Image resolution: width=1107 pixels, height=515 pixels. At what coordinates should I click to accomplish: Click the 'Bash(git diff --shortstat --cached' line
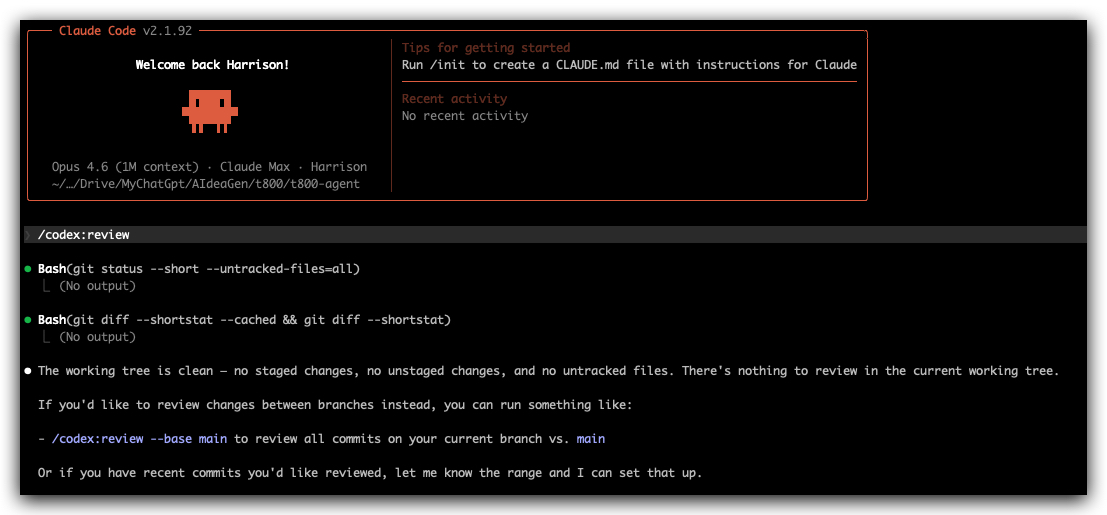244,320
